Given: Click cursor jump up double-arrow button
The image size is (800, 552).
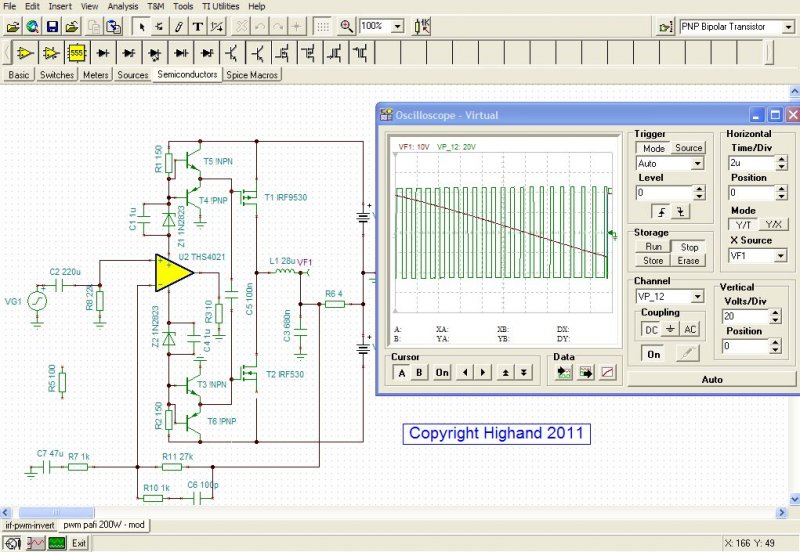Looking at the screenshot, I should pos(505,372).
